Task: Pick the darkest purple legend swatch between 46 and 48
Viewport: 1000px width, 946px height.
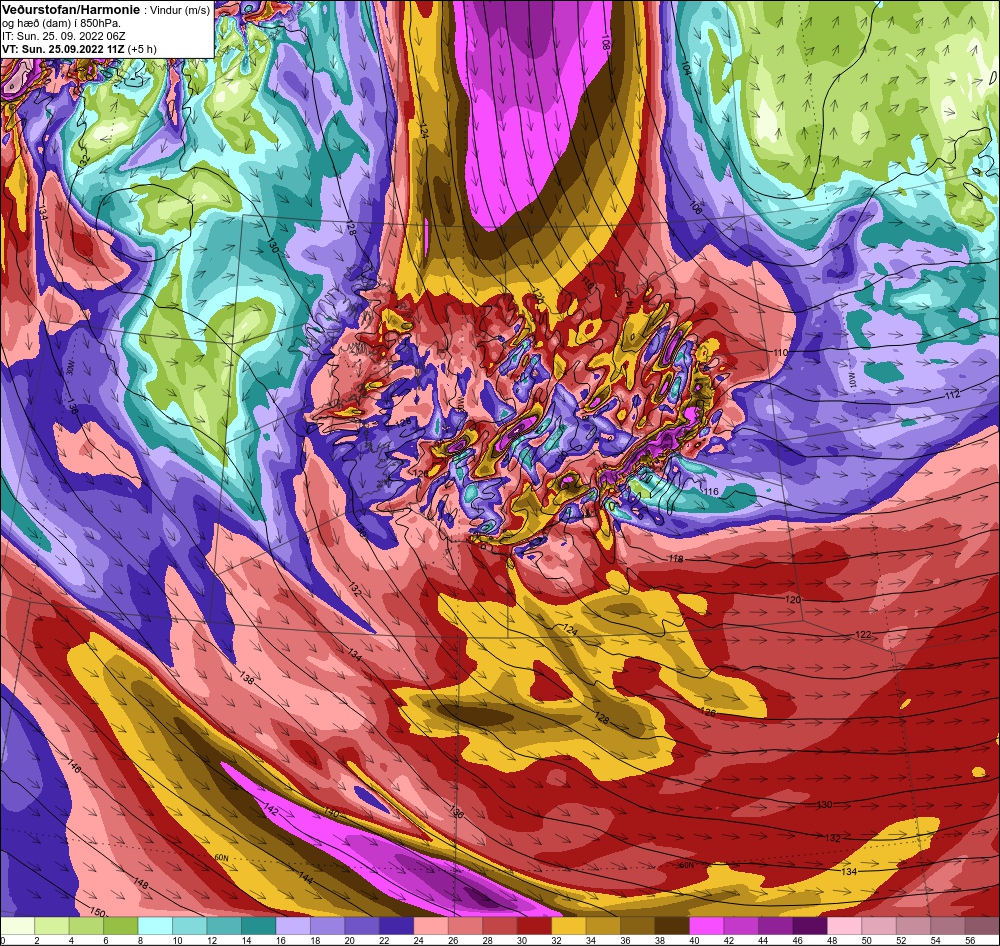Action: [810, 926]
